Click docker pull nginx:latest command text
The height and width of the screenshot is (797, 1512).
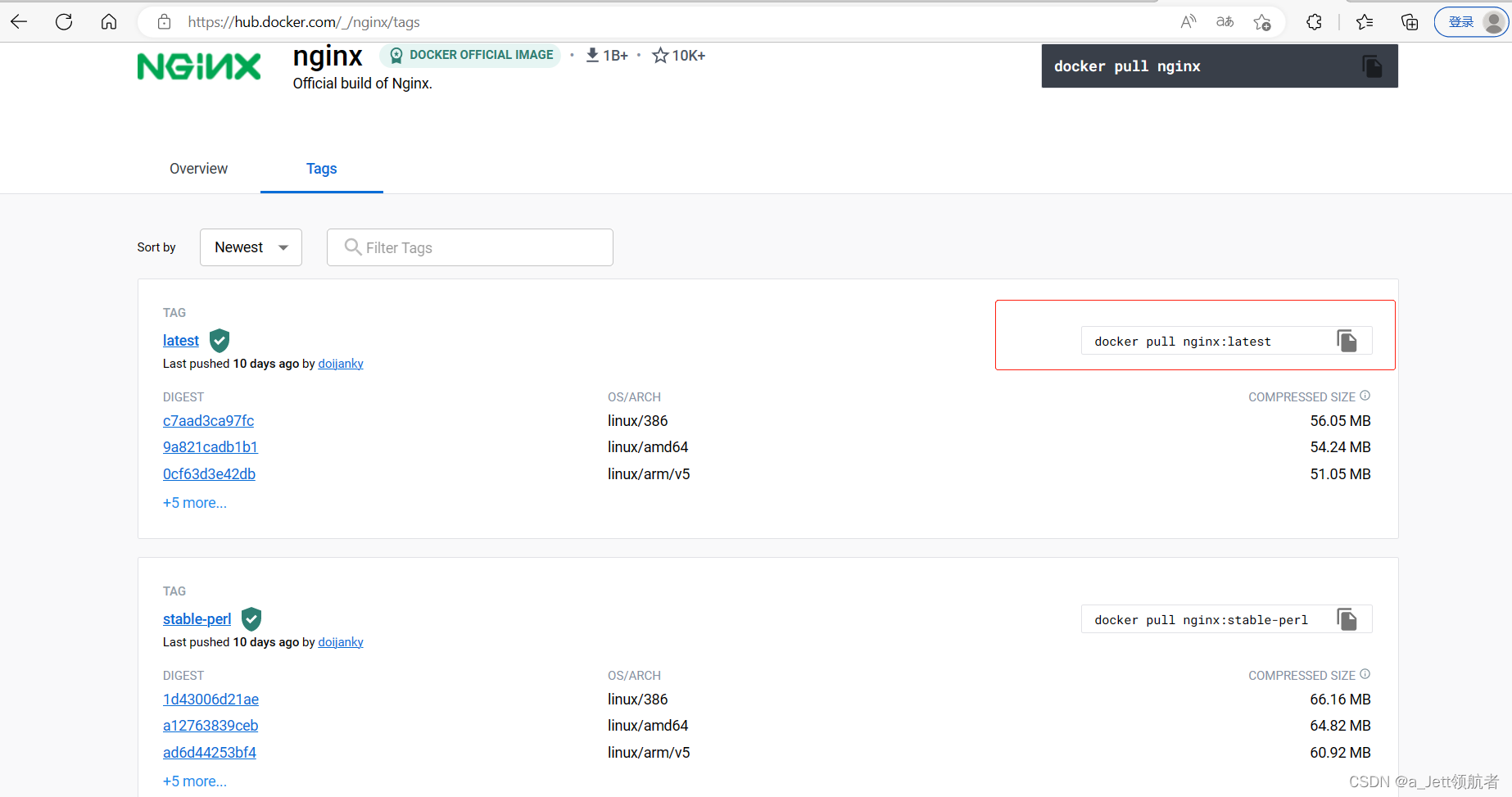[1183, 342]
